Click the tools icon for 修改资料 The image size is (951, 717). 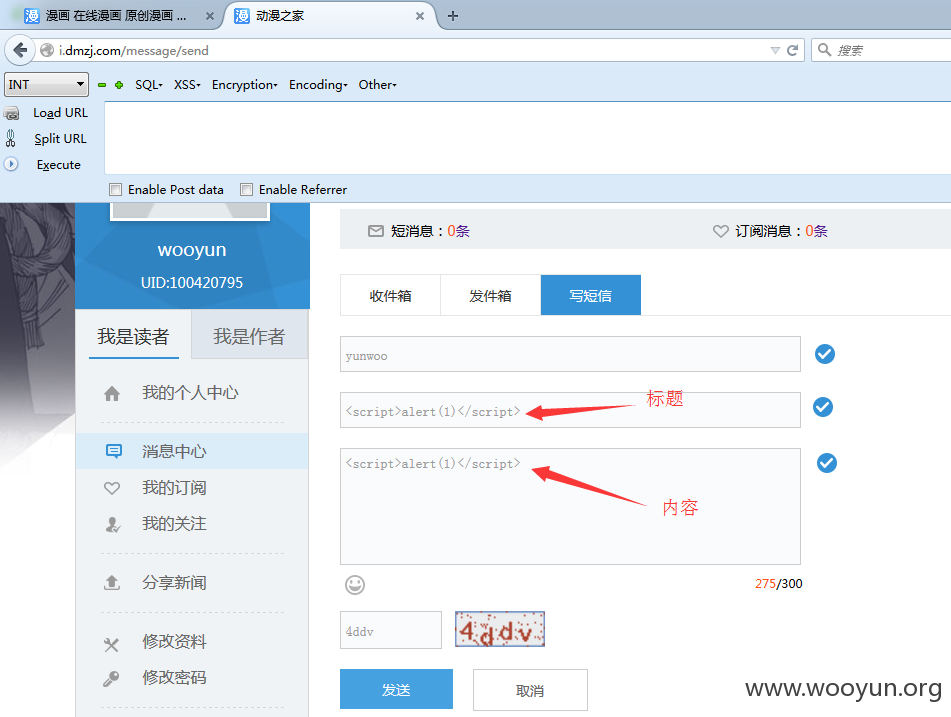111,644
